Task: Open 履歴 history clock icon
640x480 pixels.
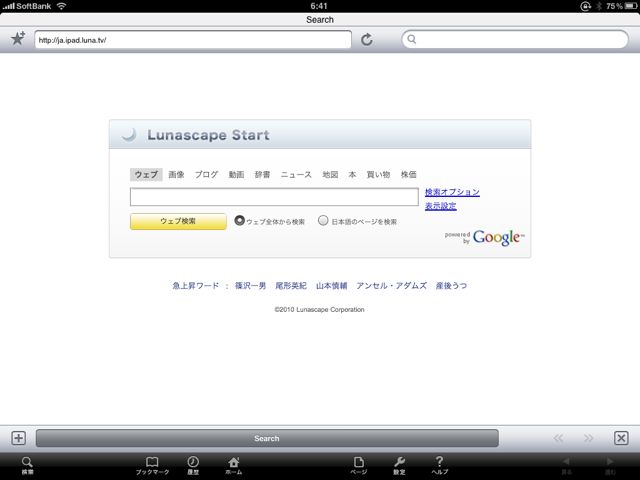Action: (x=193, y=465)
